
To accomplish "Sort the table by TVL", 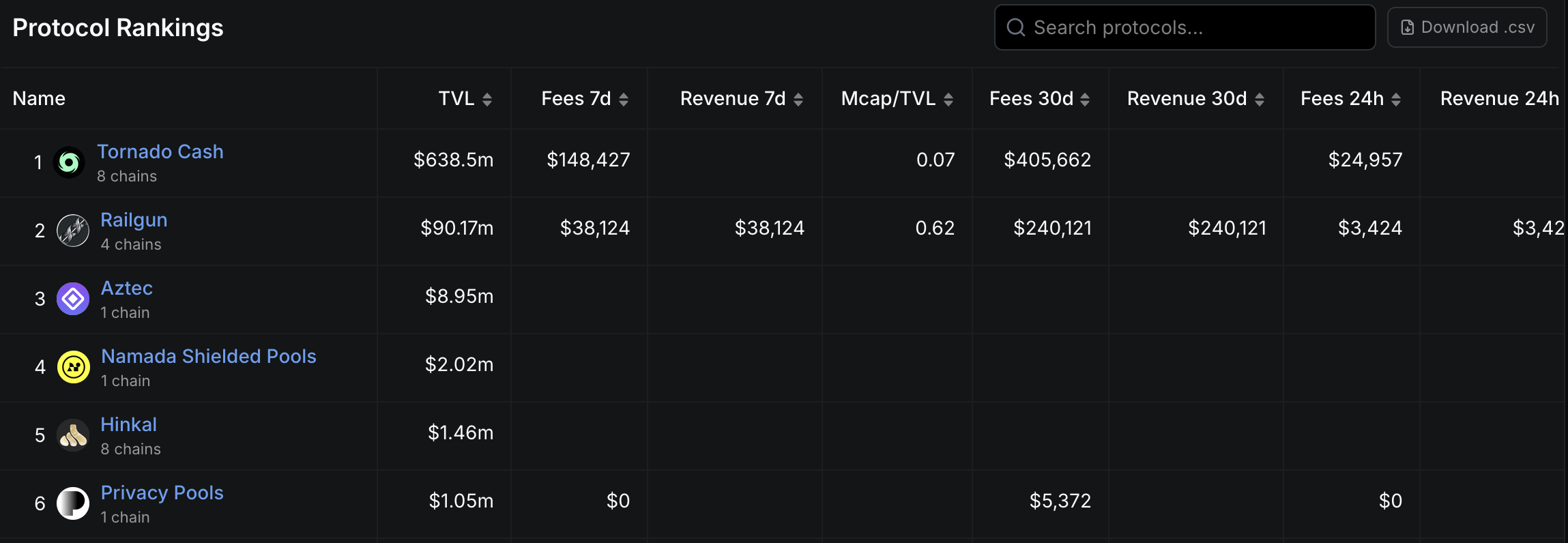I will tap(487, 100).
